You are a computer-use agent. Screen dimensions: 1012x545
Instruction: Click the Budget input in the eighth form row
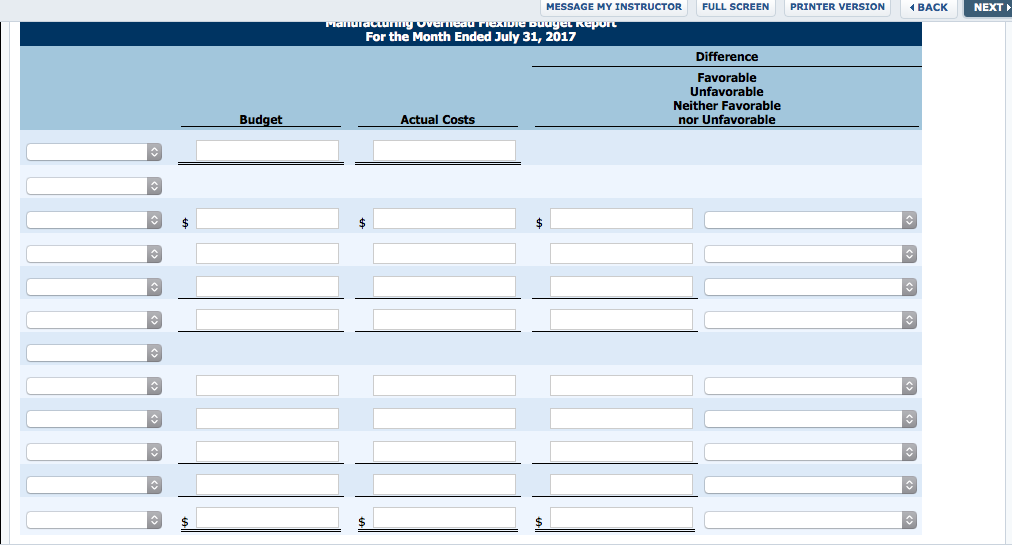pyautogui.click(x=267, y=386)
